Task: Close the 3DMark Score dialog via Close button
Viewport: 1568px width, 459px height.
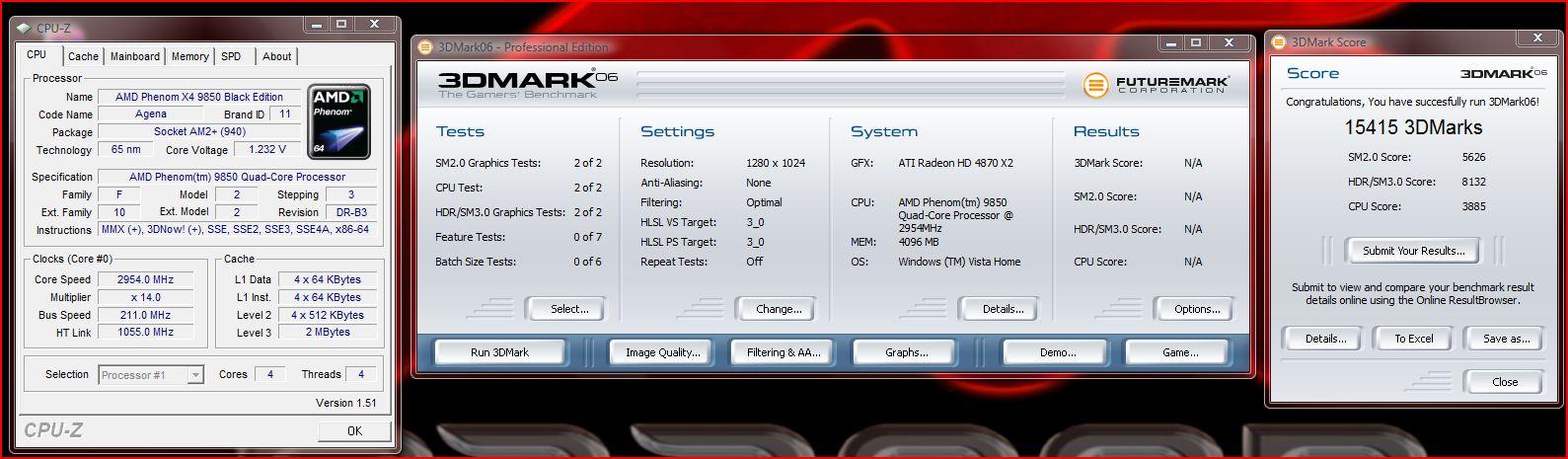Action: pos(1505,382)
